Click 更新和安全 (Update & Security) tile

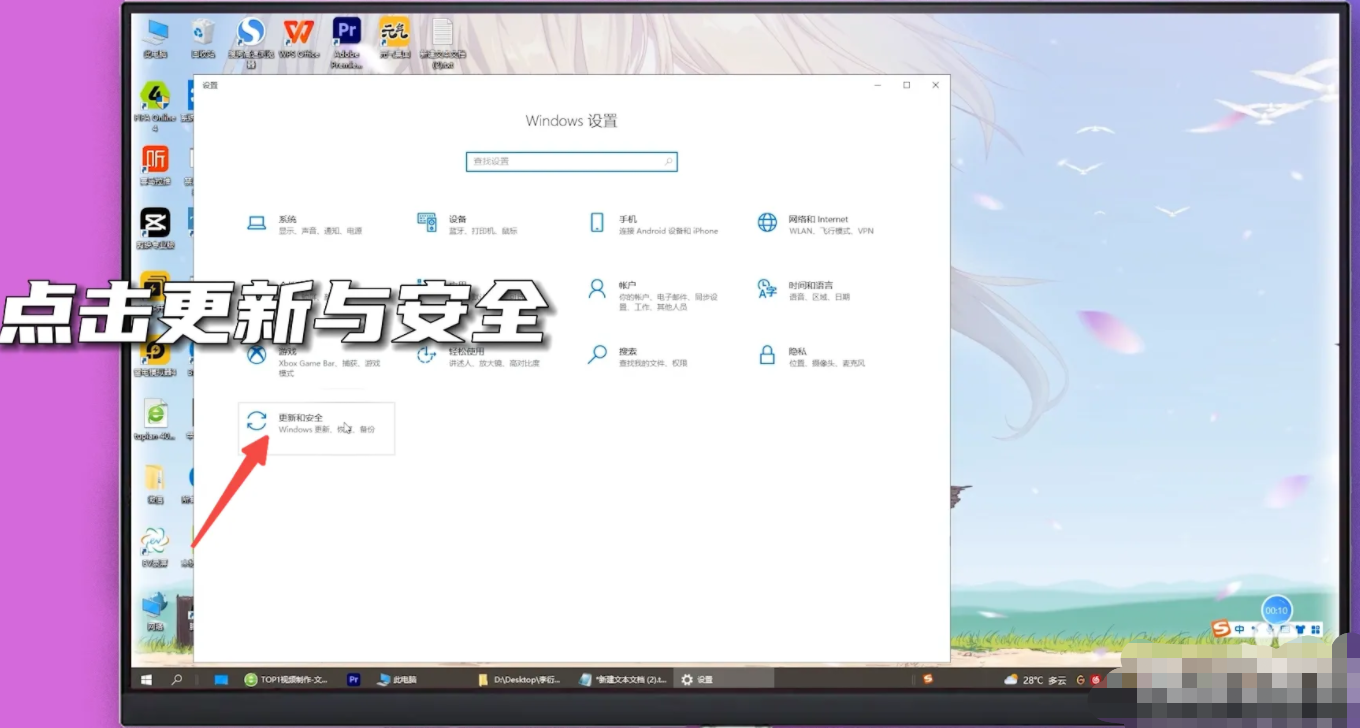pyautogui.click(x=315, y=423)
